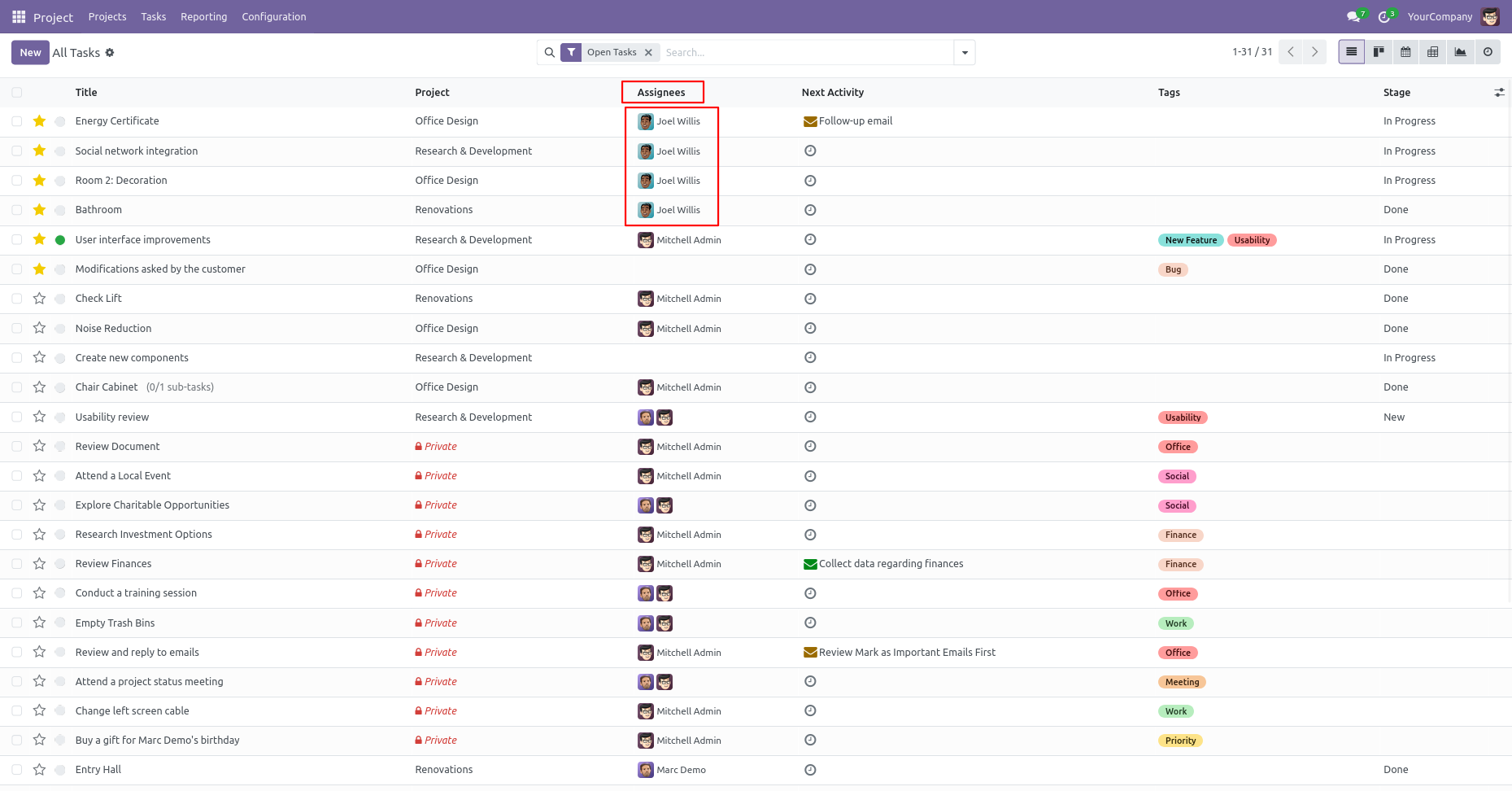
Task: Click Collect data regarding finances activity
Action: (x=883, y=564)
